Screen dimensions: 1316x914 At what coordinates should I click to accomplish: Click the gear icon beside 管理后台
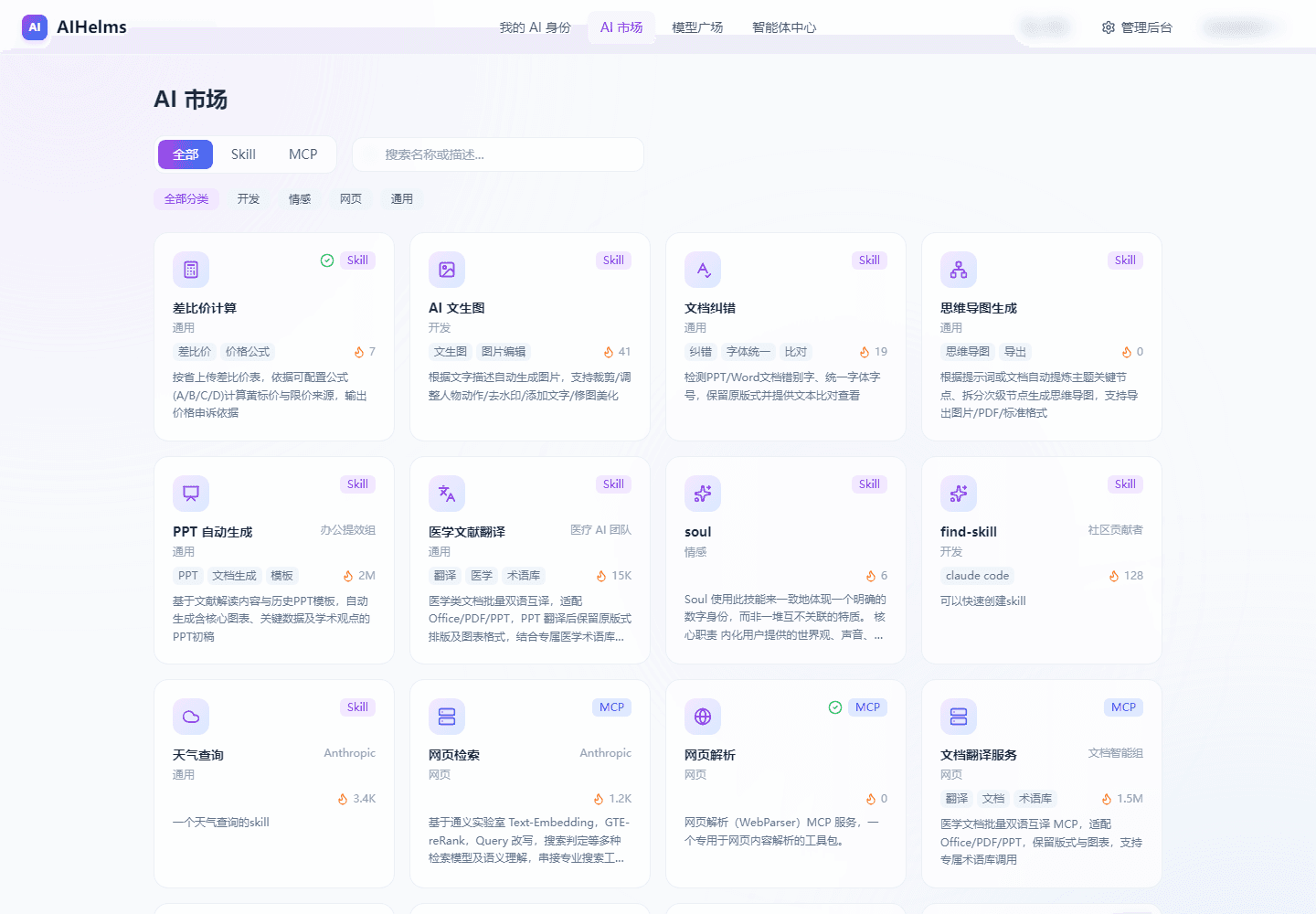tap(1109, 27)
